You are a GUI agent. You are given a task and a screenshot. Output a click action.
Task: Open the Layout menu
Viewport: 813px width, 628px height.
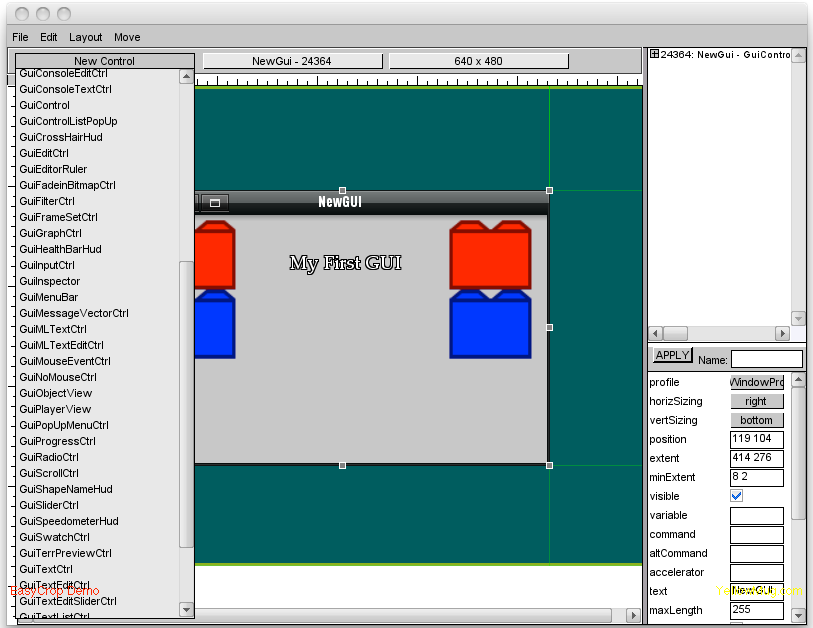point(86,37)
